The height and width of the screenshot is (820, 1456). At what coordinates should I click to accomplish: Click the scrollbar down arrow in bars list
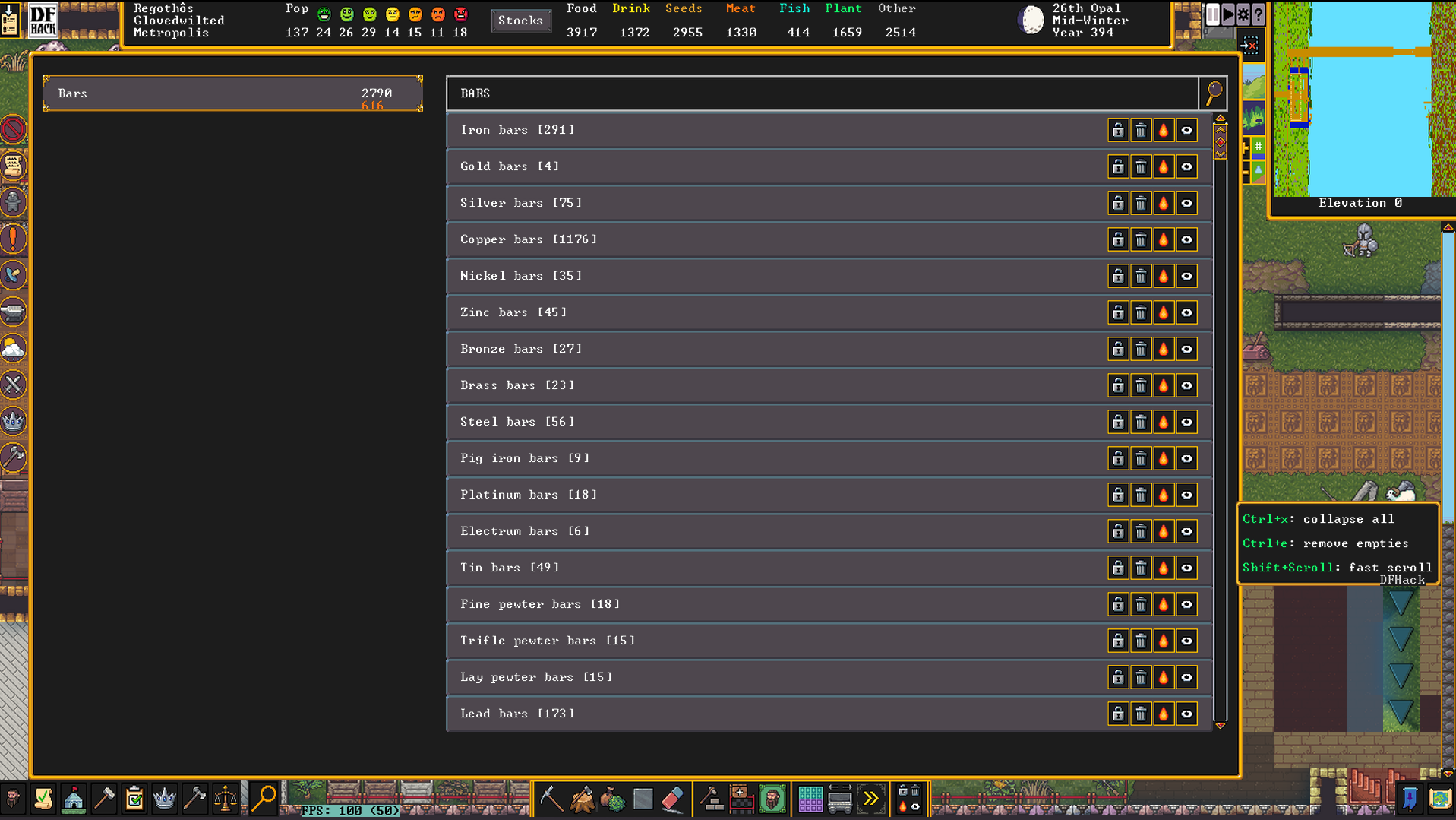coord(1221,726)
